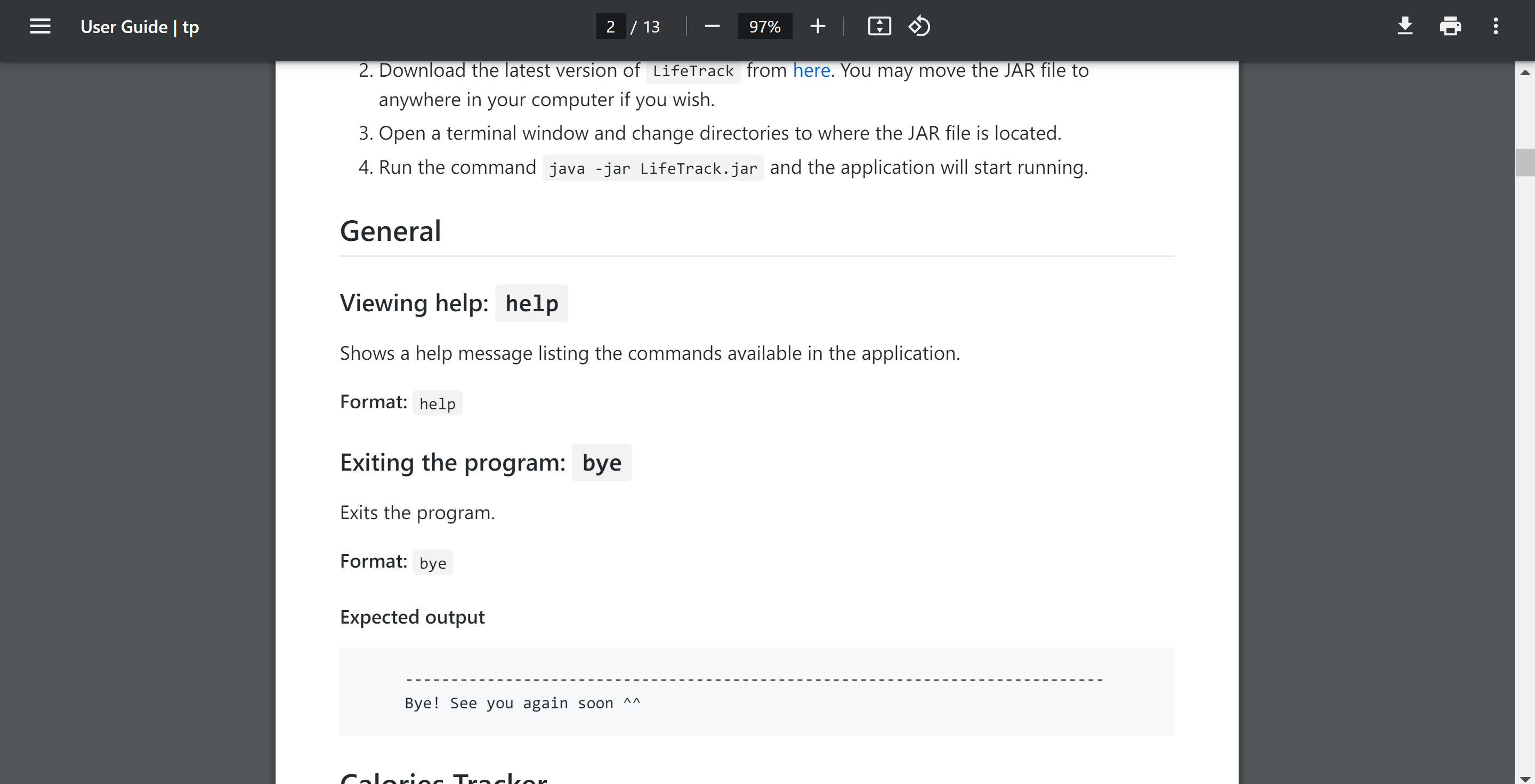1535x784 pixels.
Task: Open the 'here' download link
Action: [811, 70]
